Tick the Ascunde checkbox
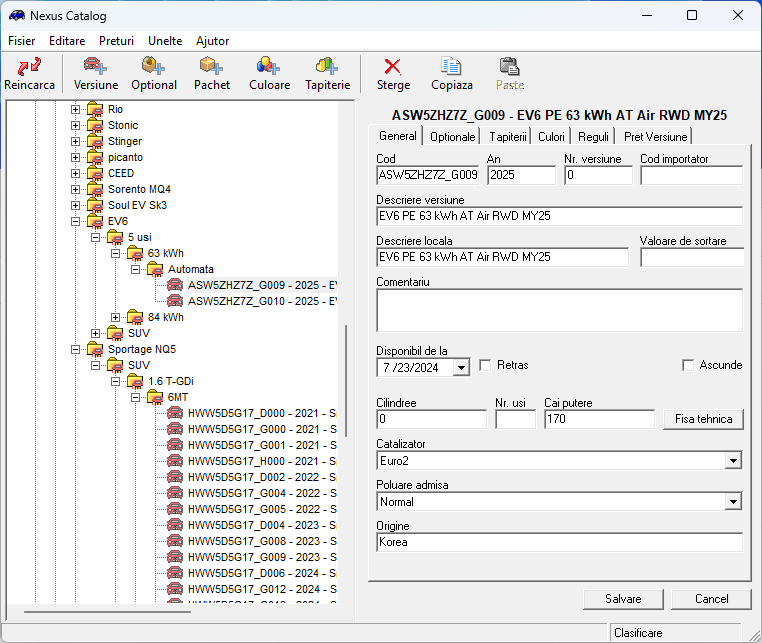 (688, 365)
